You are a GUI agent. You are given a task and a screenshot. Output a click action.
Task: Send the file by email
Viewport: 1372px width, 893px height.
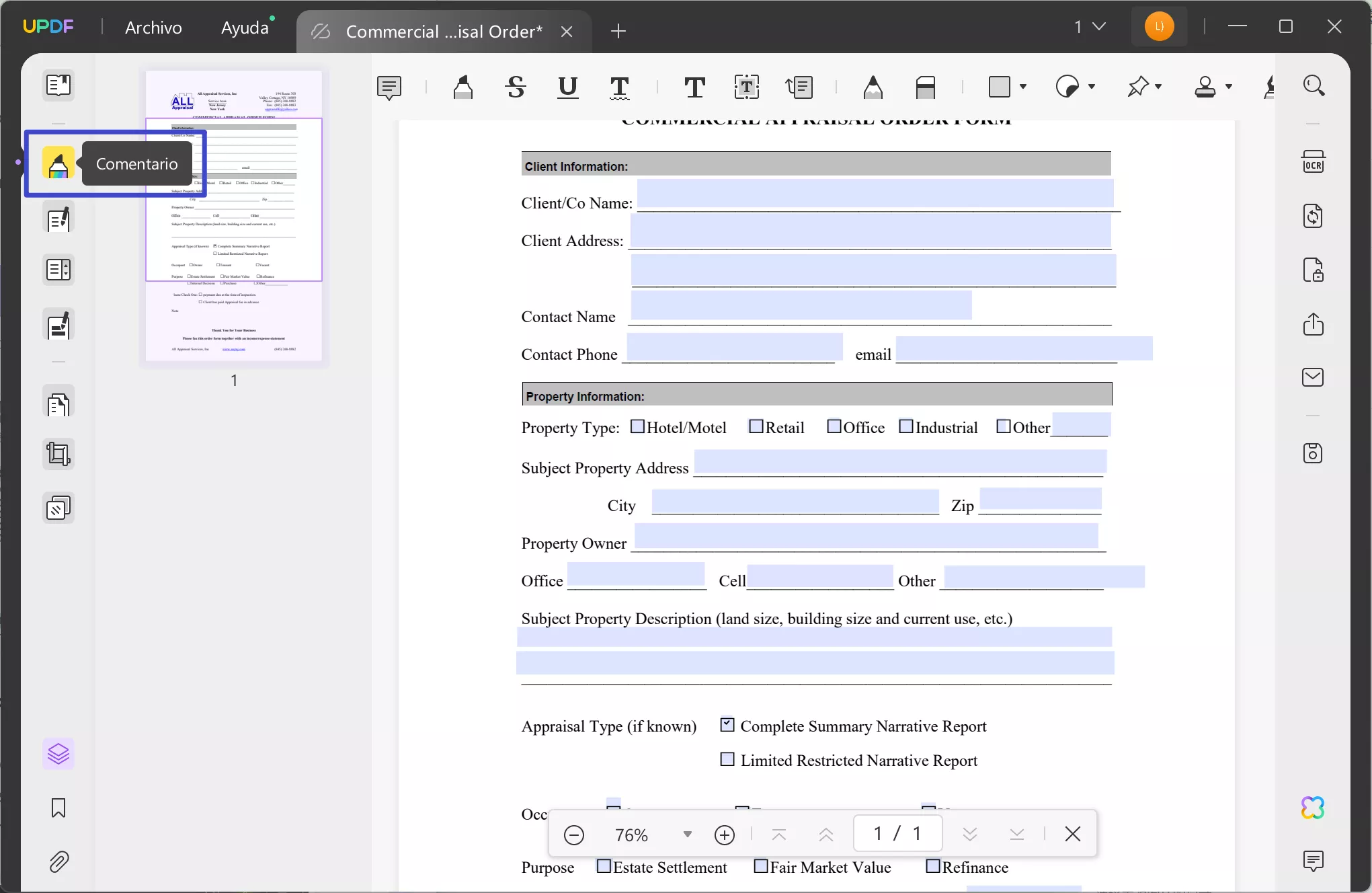point(1313,377)
